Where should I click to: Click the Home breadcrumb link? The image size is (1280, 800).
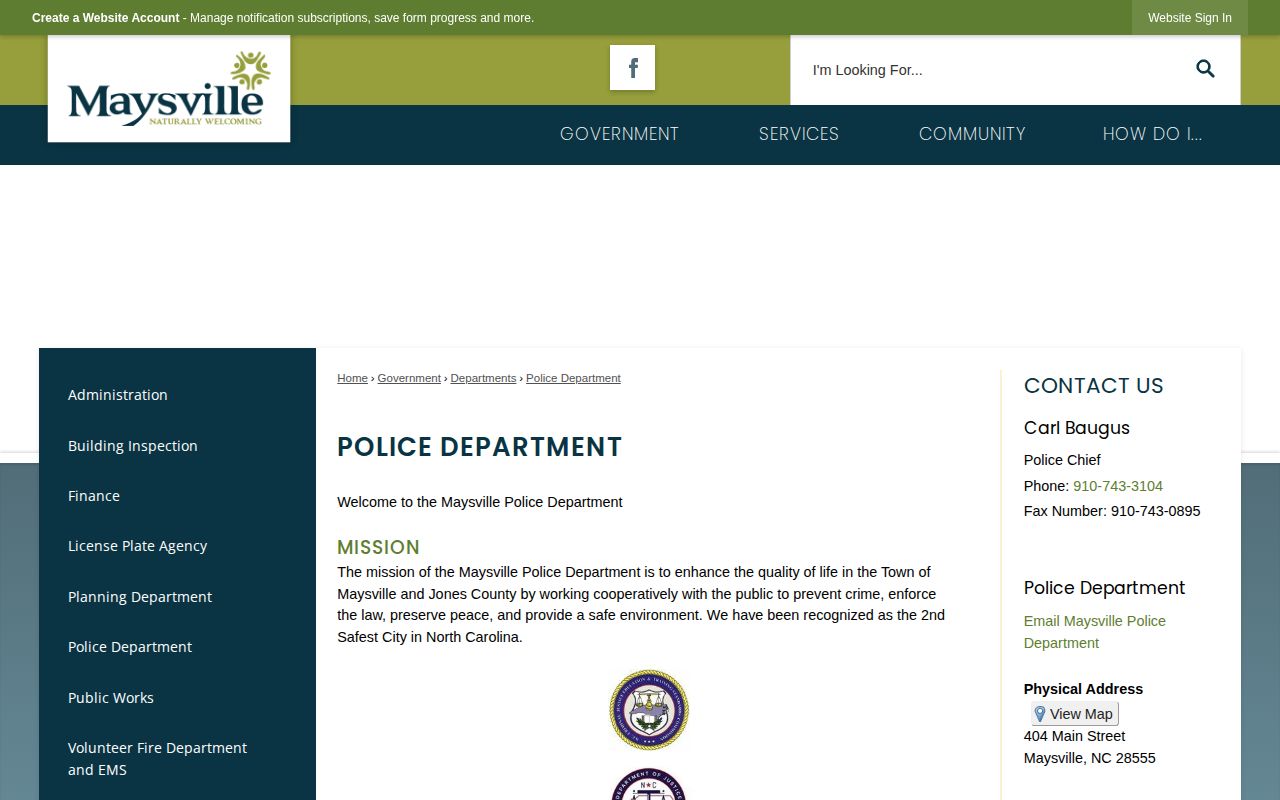(x=352, y=378)
